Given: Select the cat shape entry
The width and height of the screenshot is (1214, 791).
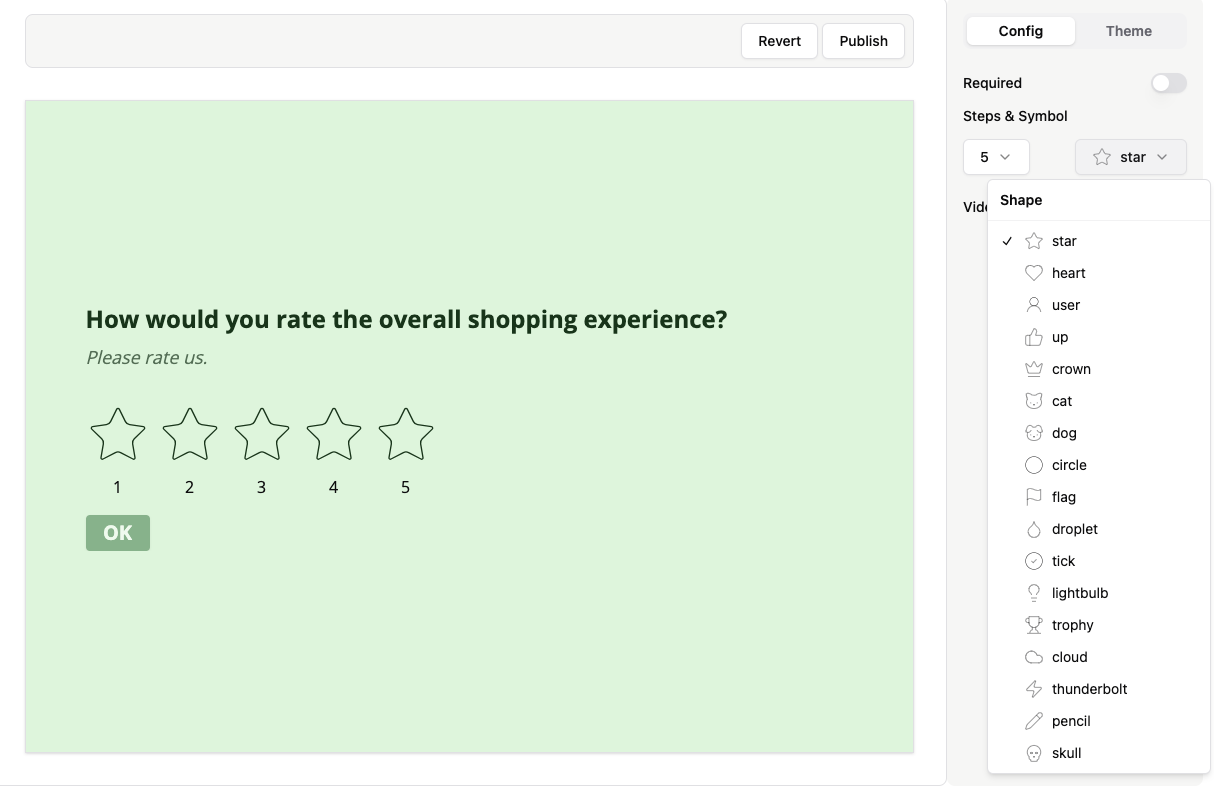Looking at the screenshot, I should click(x=1062, y=401).
